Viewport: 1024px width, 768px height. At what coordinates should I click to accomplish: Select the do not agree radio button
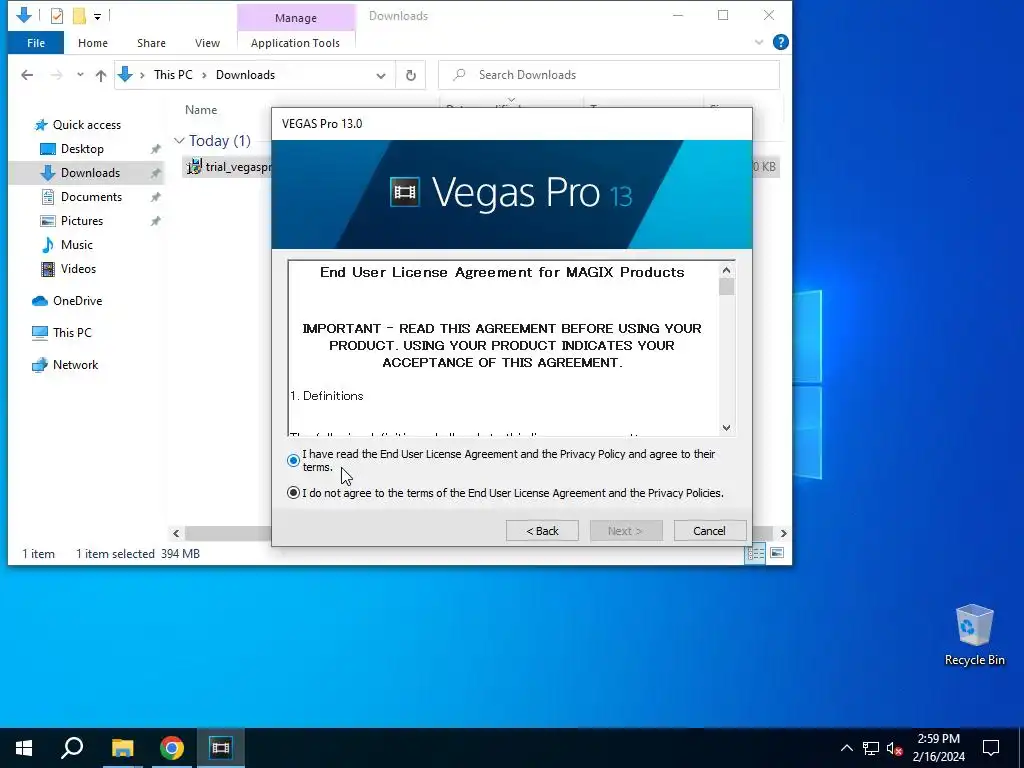(293, 493)
